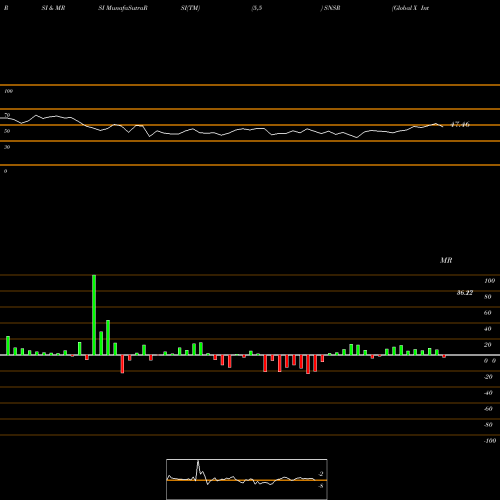Click the 'SI MunafaSutraR' header text

(123, 8)
